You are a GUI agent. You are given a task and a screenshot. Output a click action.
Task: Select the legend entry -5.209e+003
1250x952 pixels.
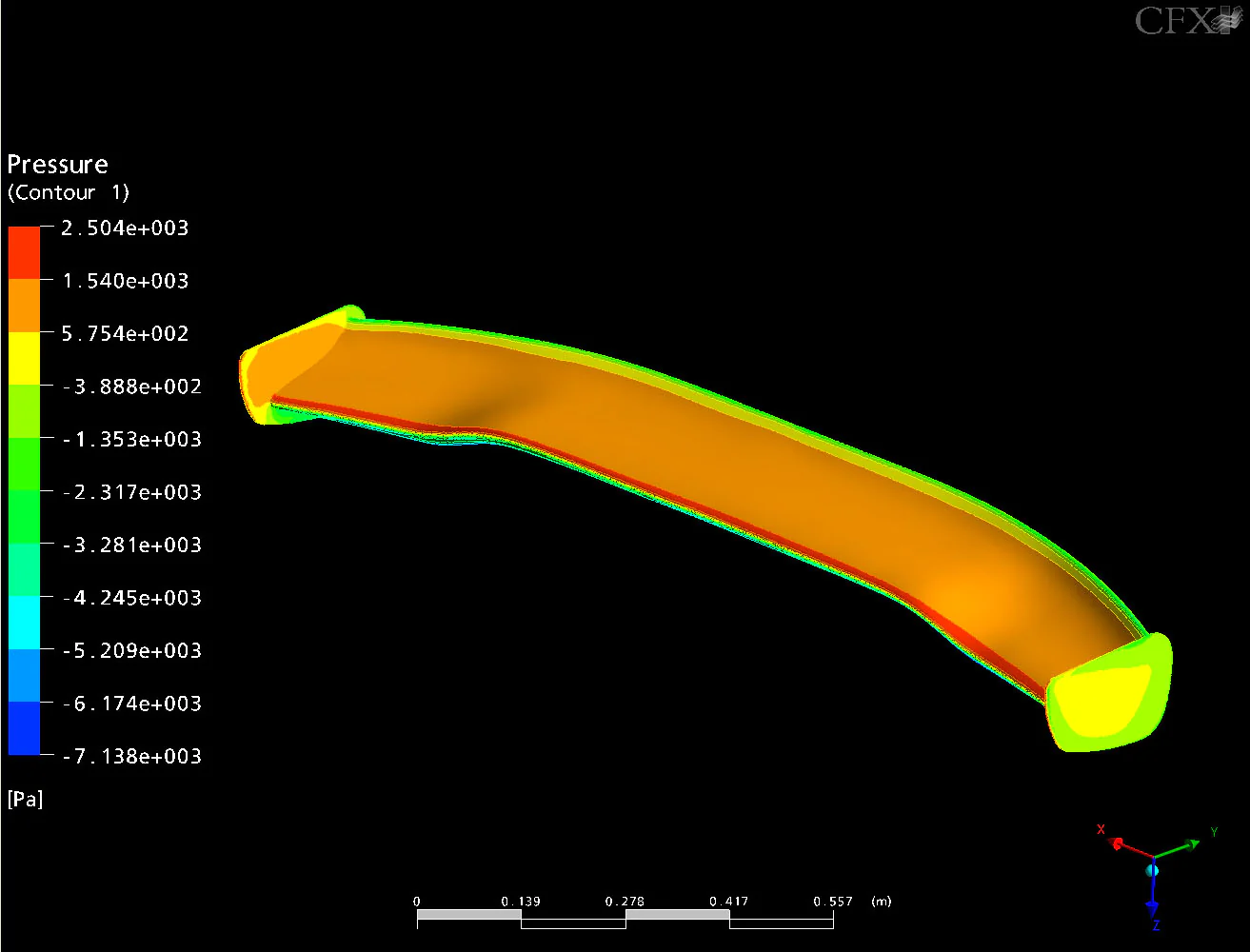pyautogui.click(x=129, y=650)
